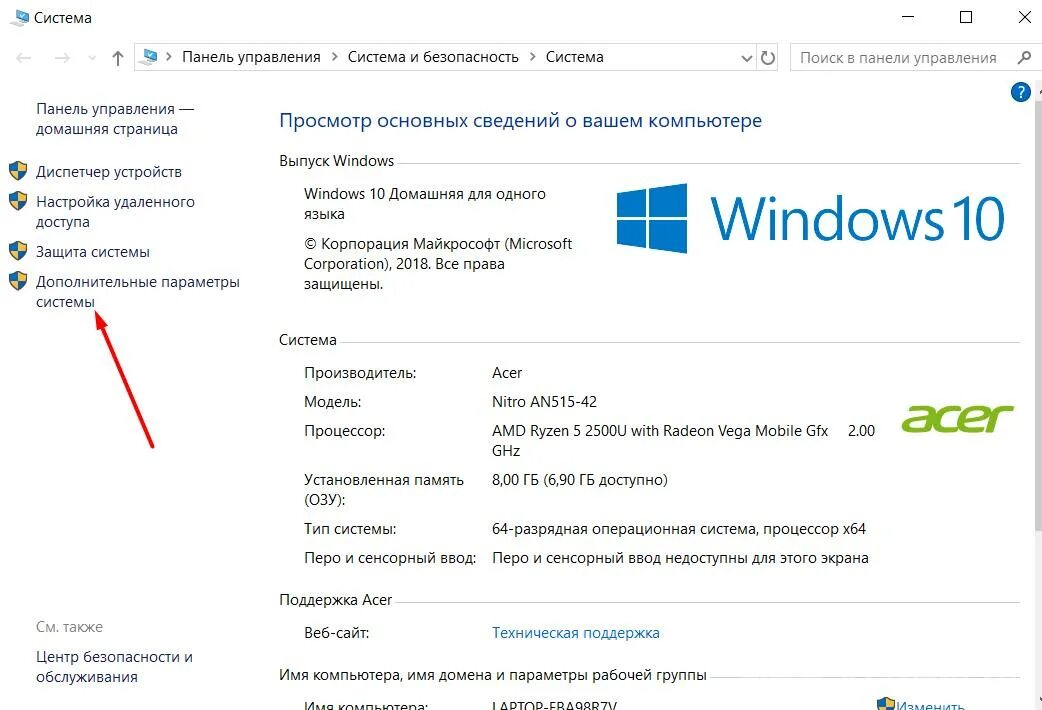This screenshot has width=1042, height=710.
Task: Click Перо и сенсорный ввод недоступны text
Action: coord(680,558)
